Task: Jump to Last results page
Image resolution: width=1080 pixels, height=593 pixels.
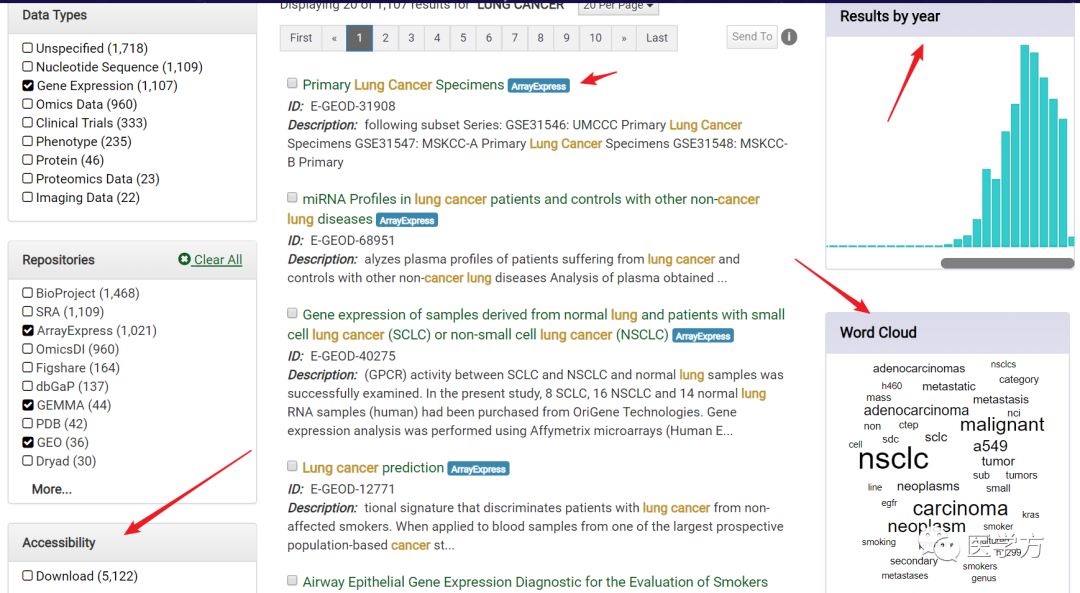Action: pos(657,38)
